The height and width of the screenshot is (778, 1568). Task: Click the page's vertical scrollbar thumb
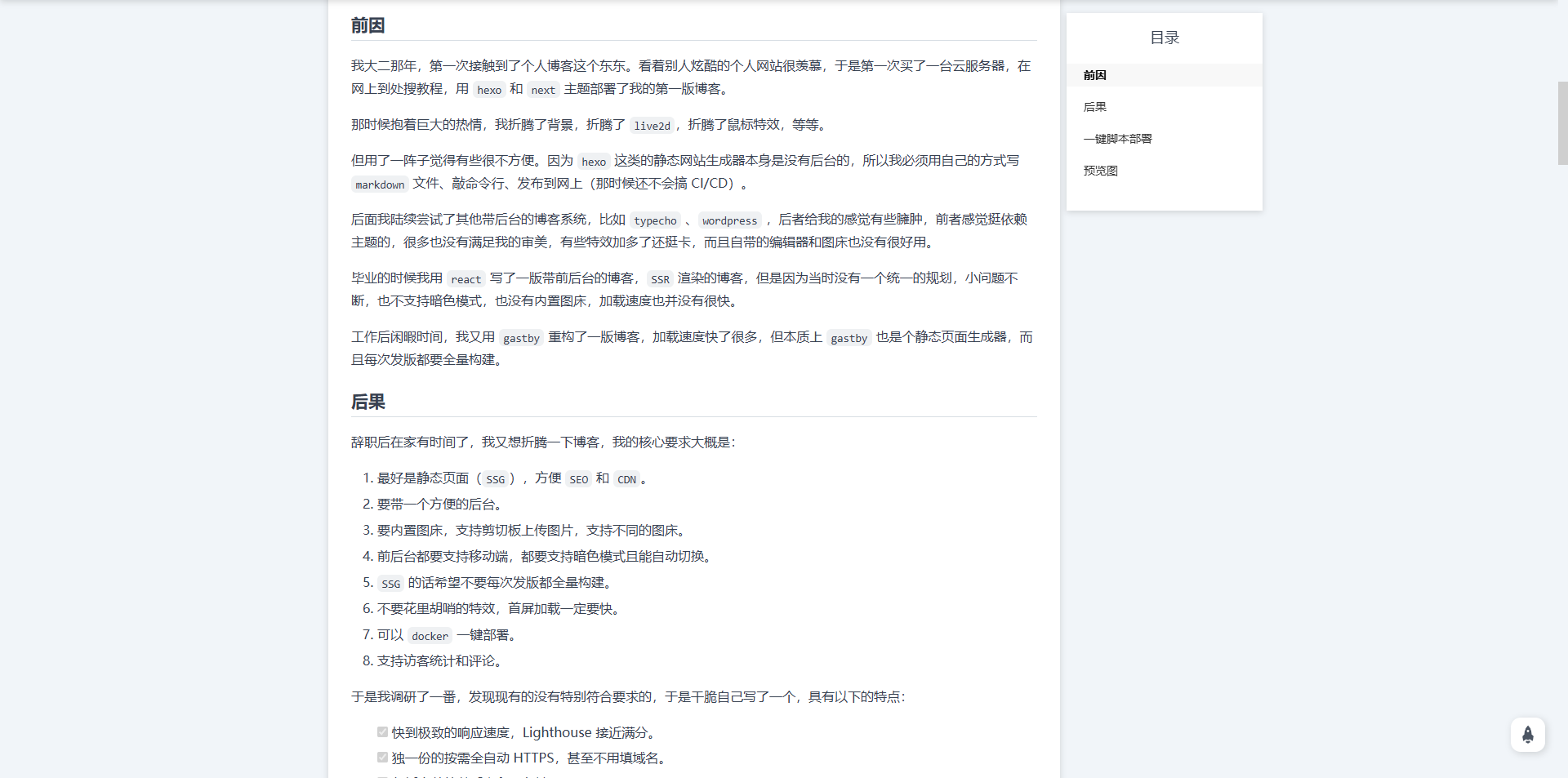click(x=1561, y=122)
